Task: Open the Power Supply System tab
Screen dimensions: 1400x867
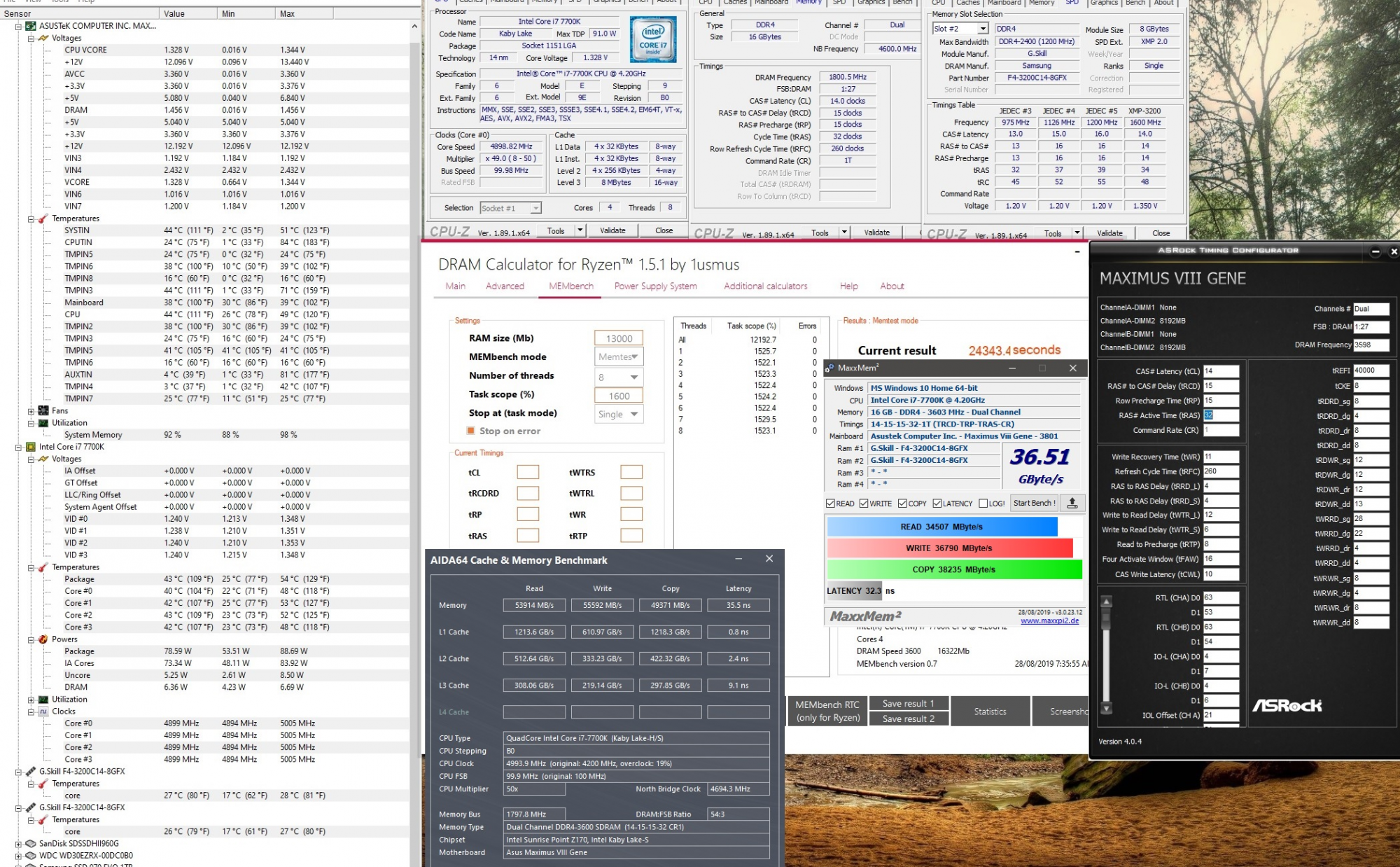Action: pos(655,286)
